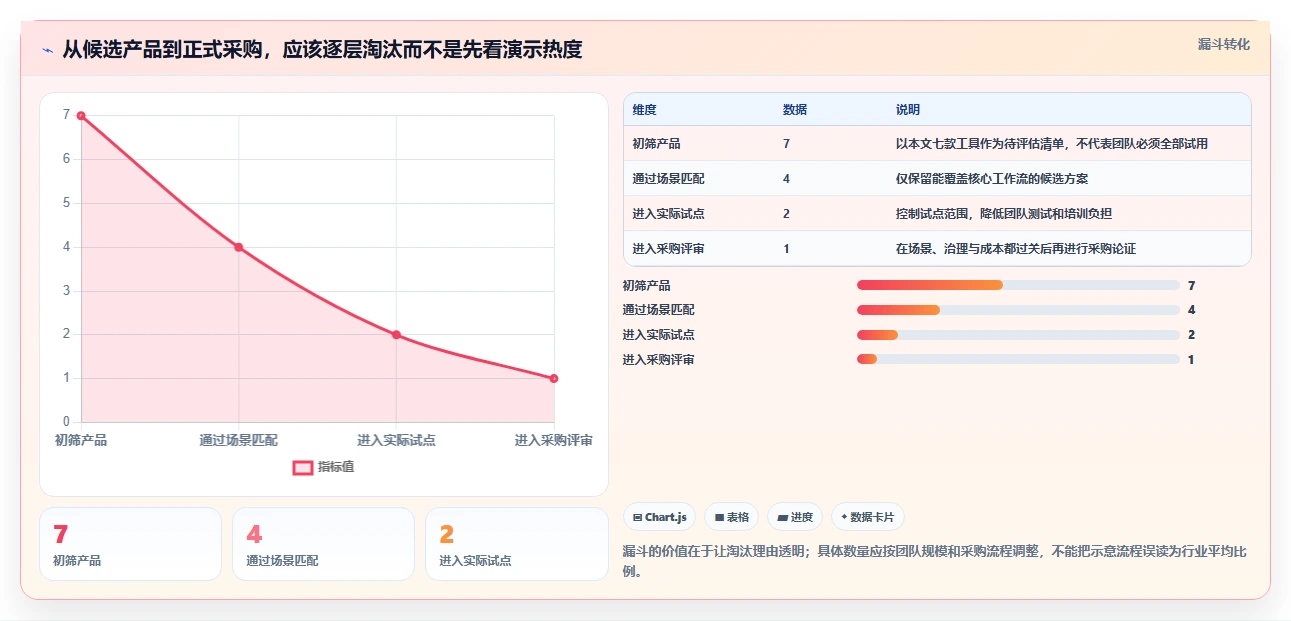Click the x-axis label 初筛产品 on chart
This screenshot has width=1291, height=621.
(x=81, y=440)
